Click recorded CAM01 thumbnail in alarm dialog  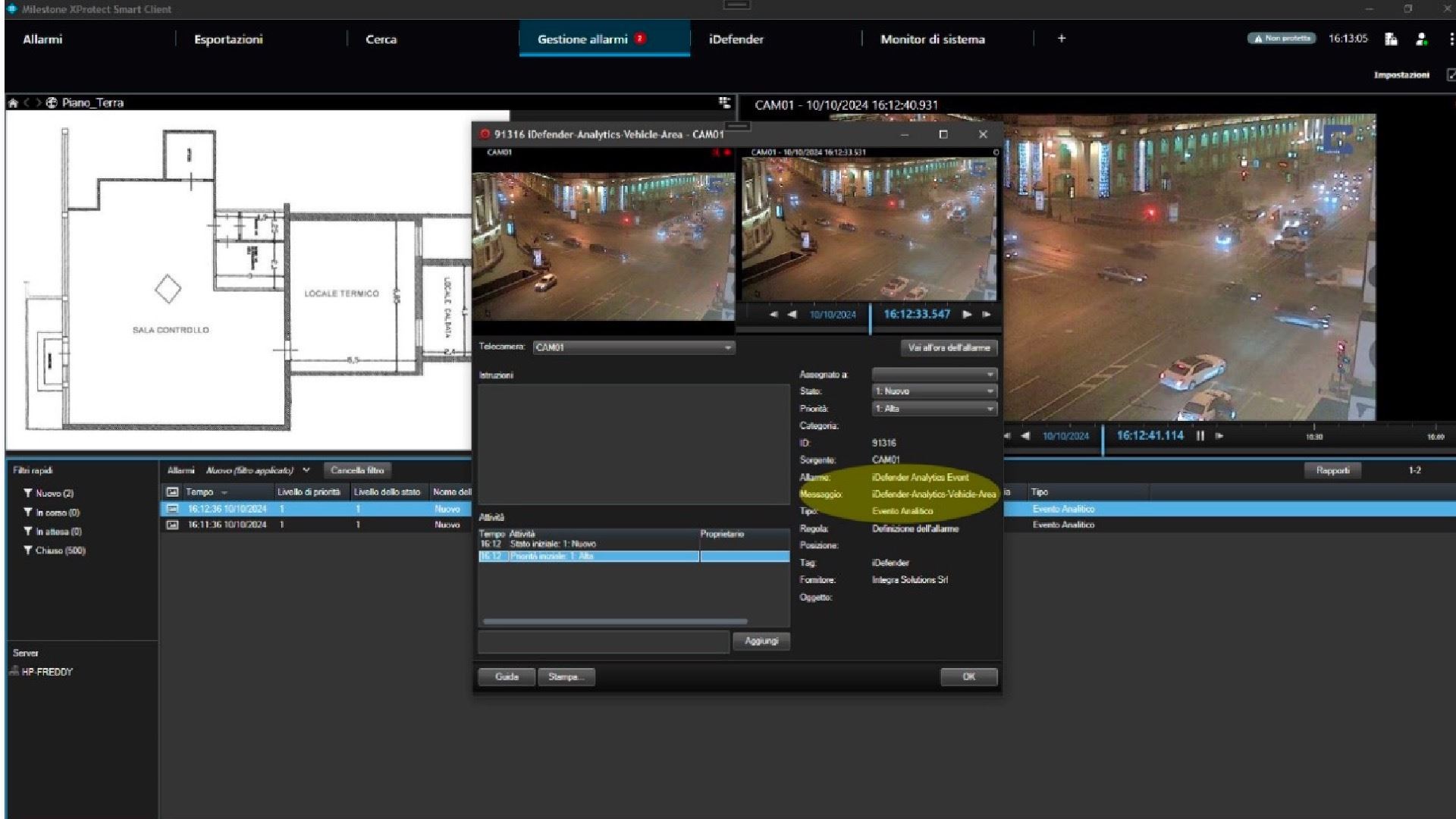(869, 229)
